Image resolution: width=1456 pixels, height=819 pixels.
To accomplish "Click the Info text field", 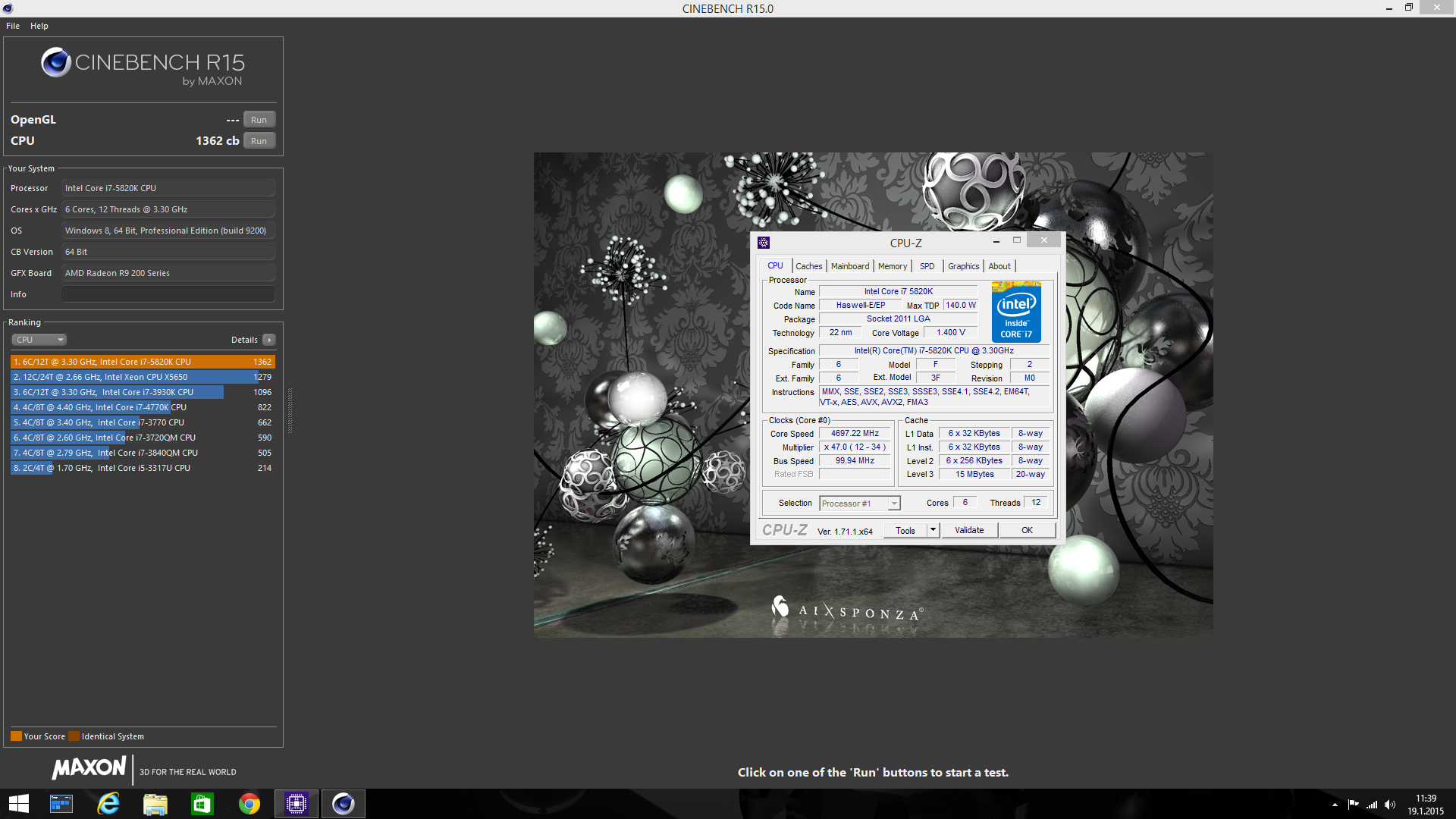I will click(168, 294).
